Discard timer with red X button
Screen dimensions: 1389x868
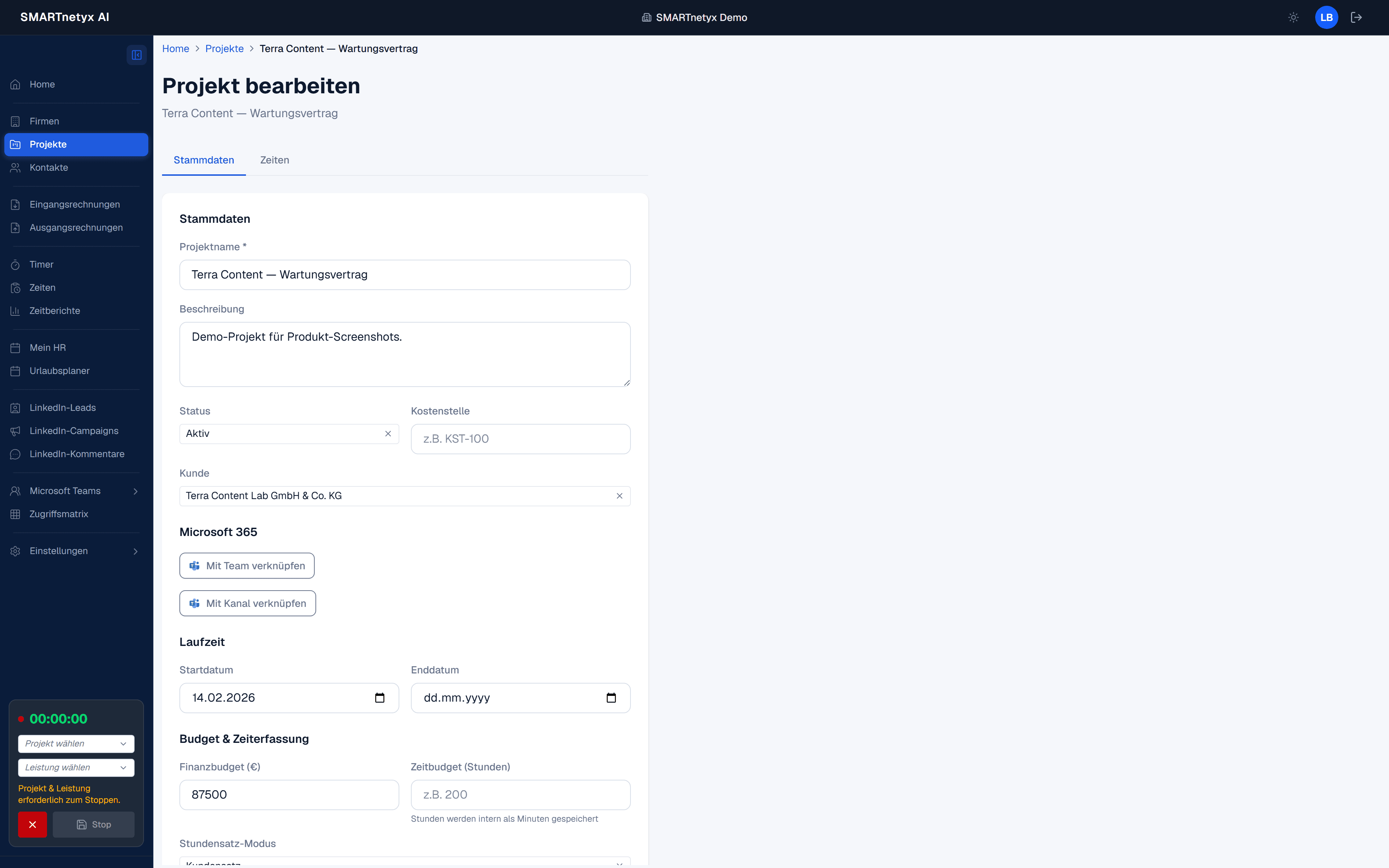33,824
